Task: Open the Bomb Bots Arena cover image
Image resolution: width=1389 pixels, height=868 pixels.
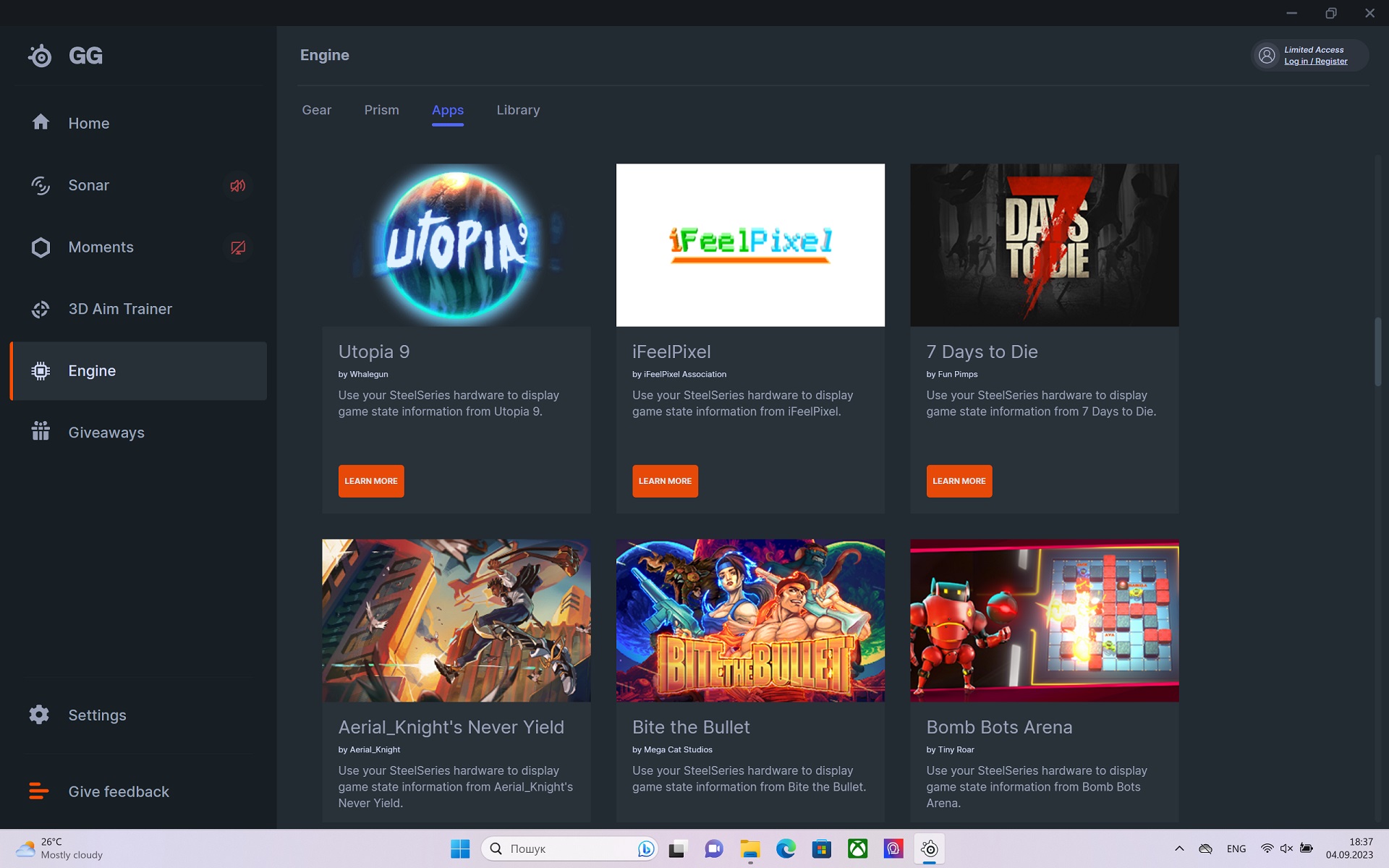Action: point(1045,620)
